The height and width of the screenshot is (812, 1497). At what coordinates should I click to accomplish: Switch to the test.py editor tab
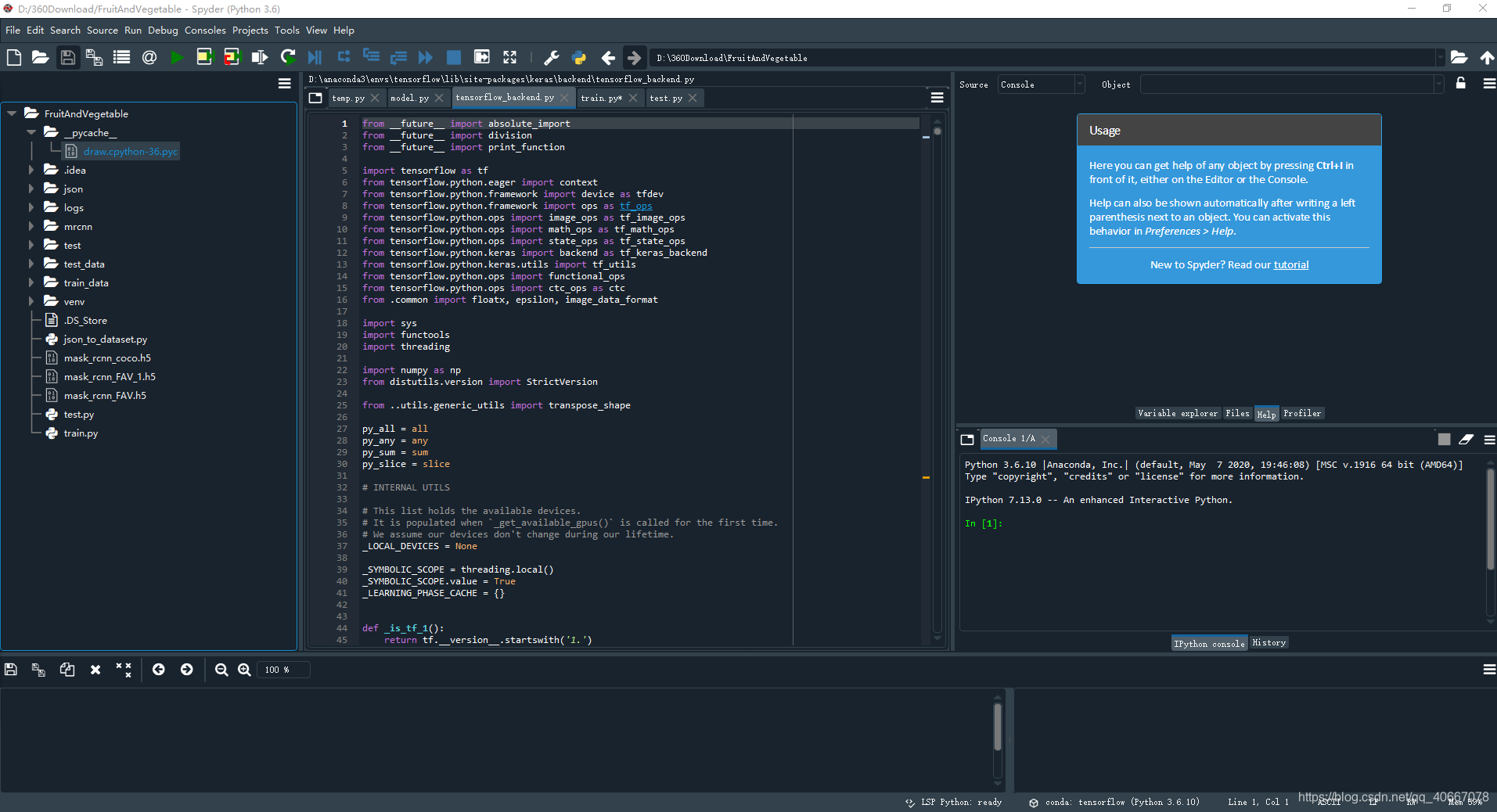click(x=666, y=98)
